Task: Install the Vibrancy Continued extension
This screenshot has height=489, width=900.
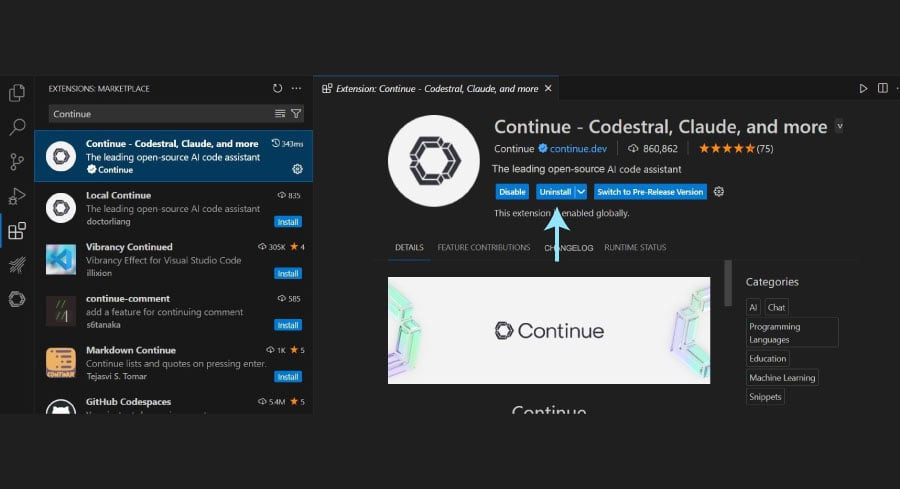Action: pos(288,273)
